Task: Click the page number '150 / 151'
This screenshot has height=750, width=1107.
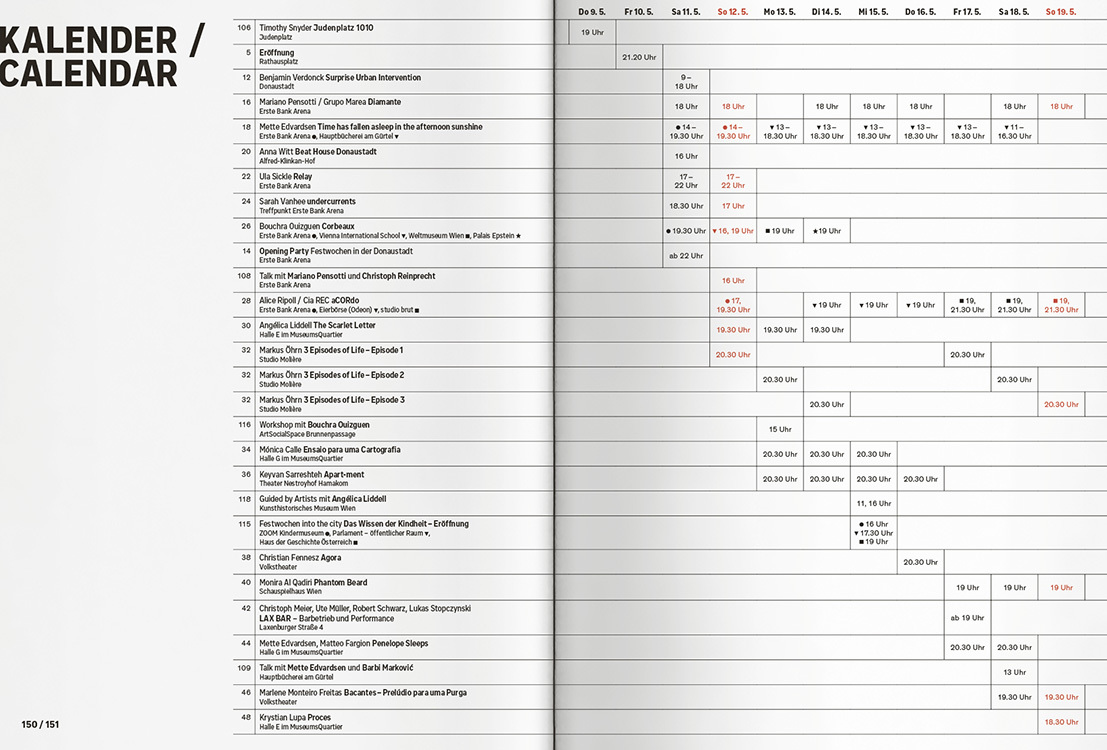Action: (x=40, y=724)
